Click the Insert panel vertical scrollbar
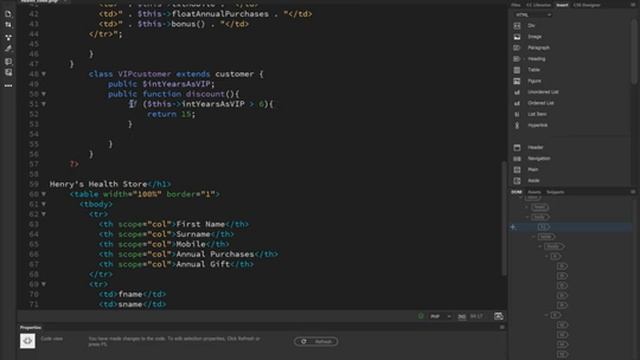640x360 pixels. tap(634, 51)
